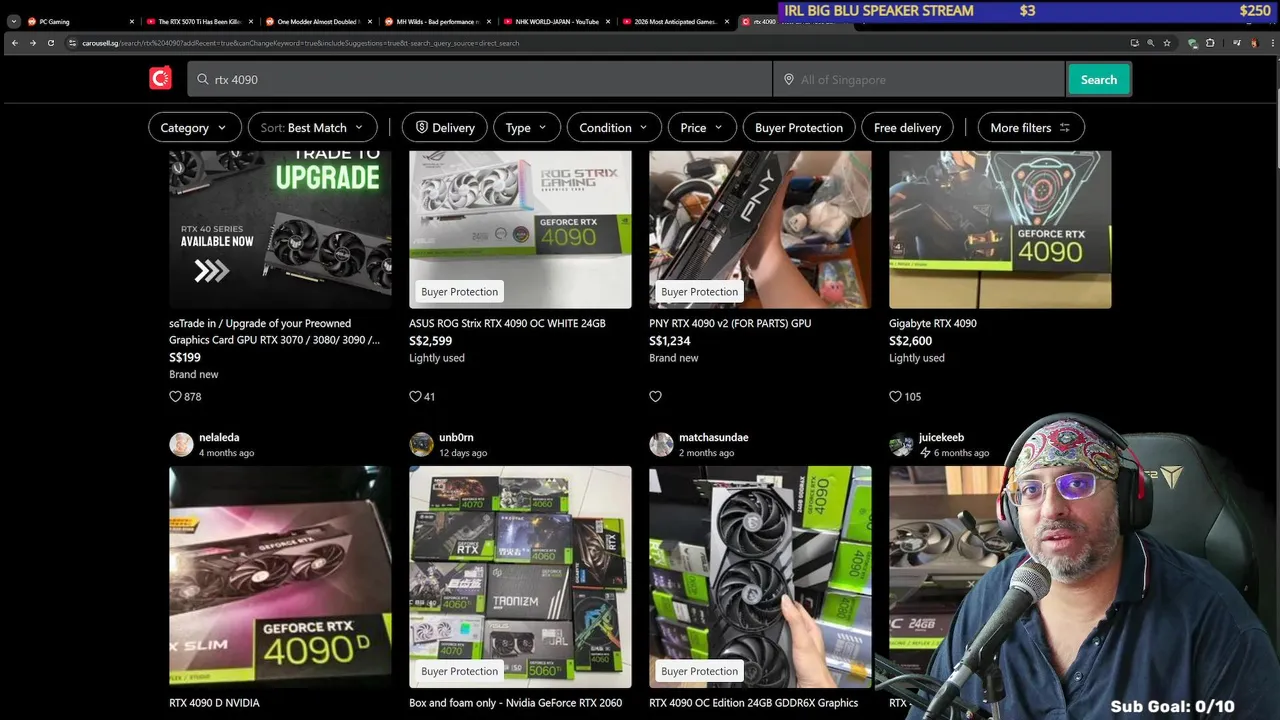This screenshot has width=1280, height=720.
Task: Close the NHK WORLD-JAPAN tab
Action: pyautogui.click(x=607, y=21)
